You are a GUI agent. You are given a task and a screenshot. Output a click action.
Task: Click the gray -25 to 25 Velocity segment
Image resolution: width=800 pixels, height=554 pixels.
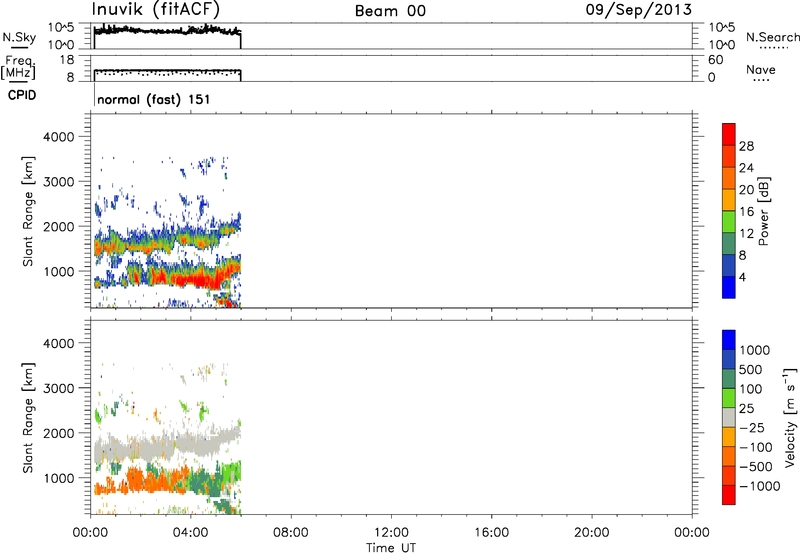(x=729, y=417)
